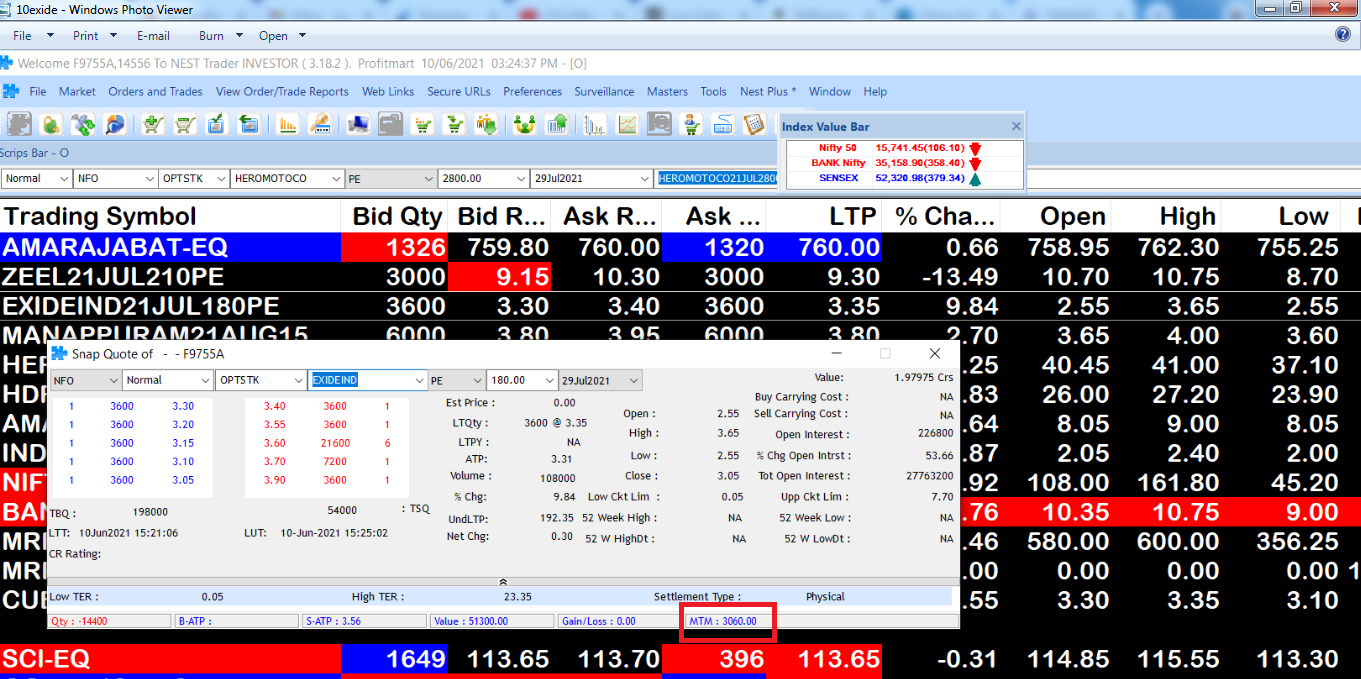Collapse the Snap Quote double-chevron expander

[503, 581]
